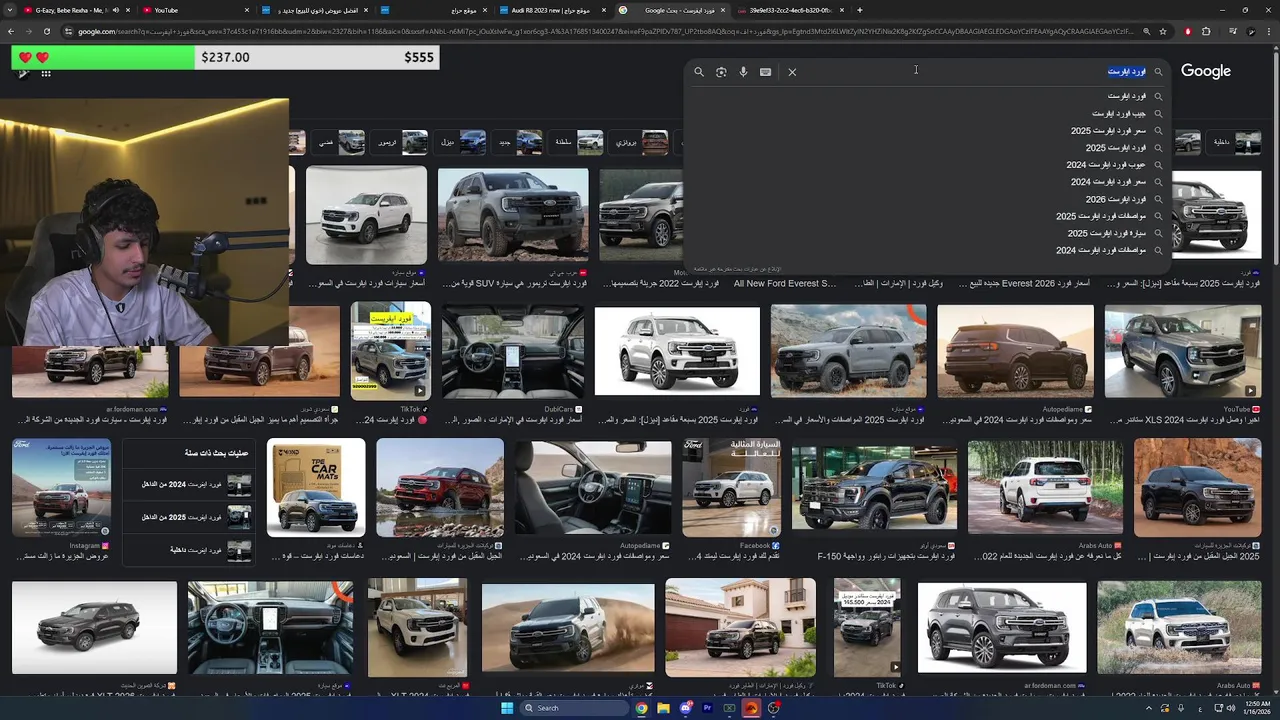The height and width of the screenshot is (720, 1280).
Task: Go back to the previous page
Action: point(11,31)
